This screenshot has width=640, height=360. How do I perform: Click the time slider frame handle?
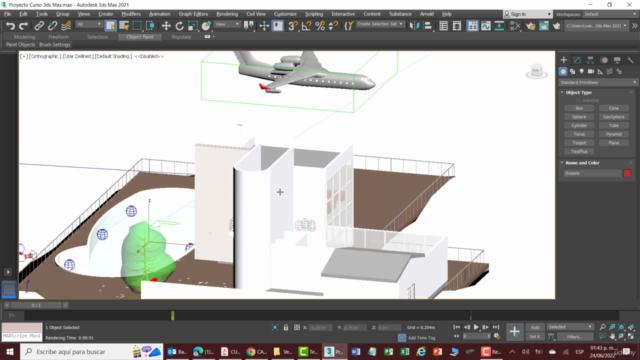[x=36, y=305]
